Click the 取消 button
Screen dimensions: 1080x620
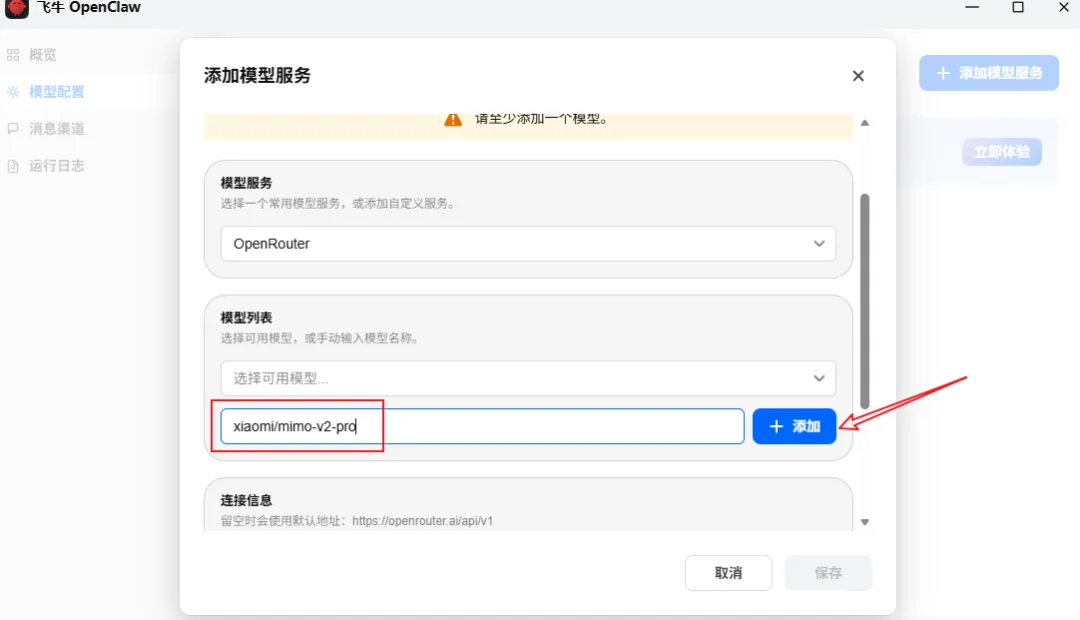click(728, 573)
